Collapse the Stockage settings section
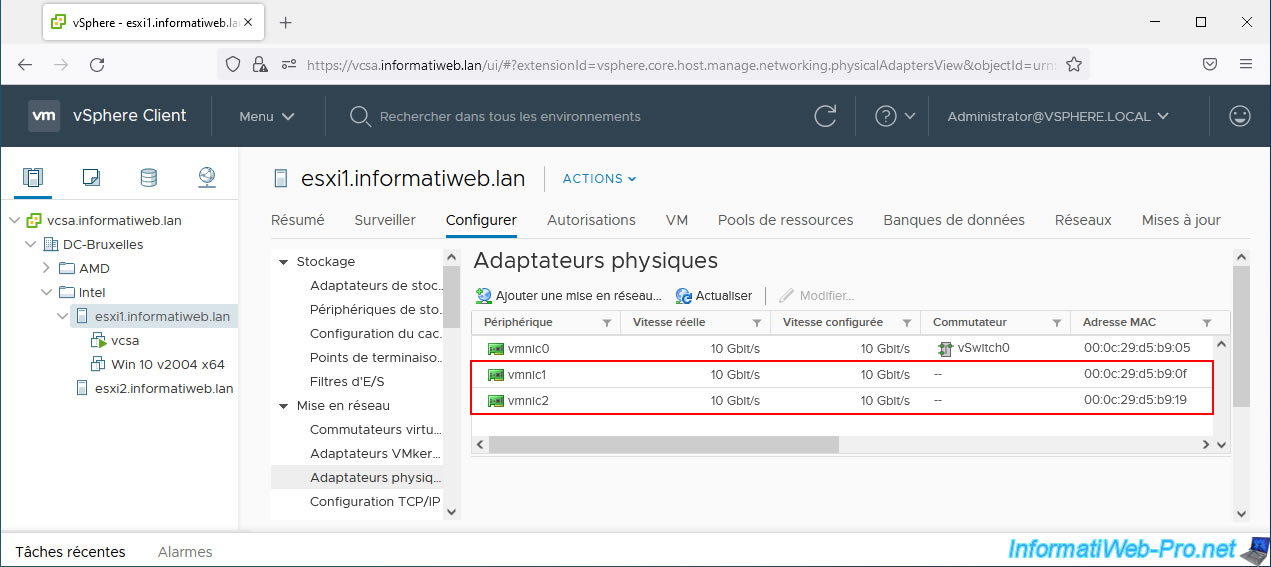 283,262
